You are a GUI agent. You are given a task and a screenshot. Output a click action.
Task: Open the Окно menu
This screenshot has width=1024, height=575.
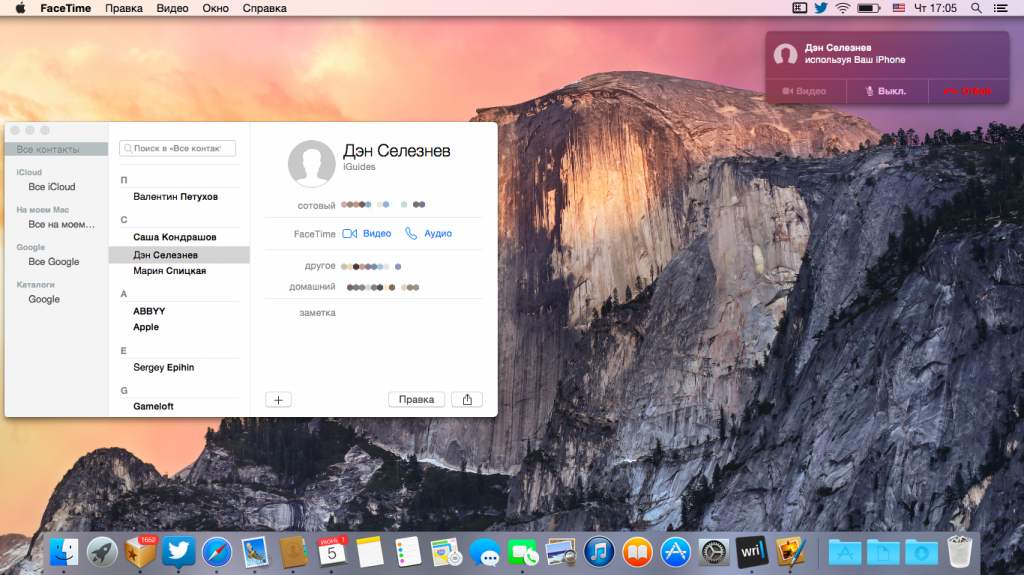(x=216, y=8)
